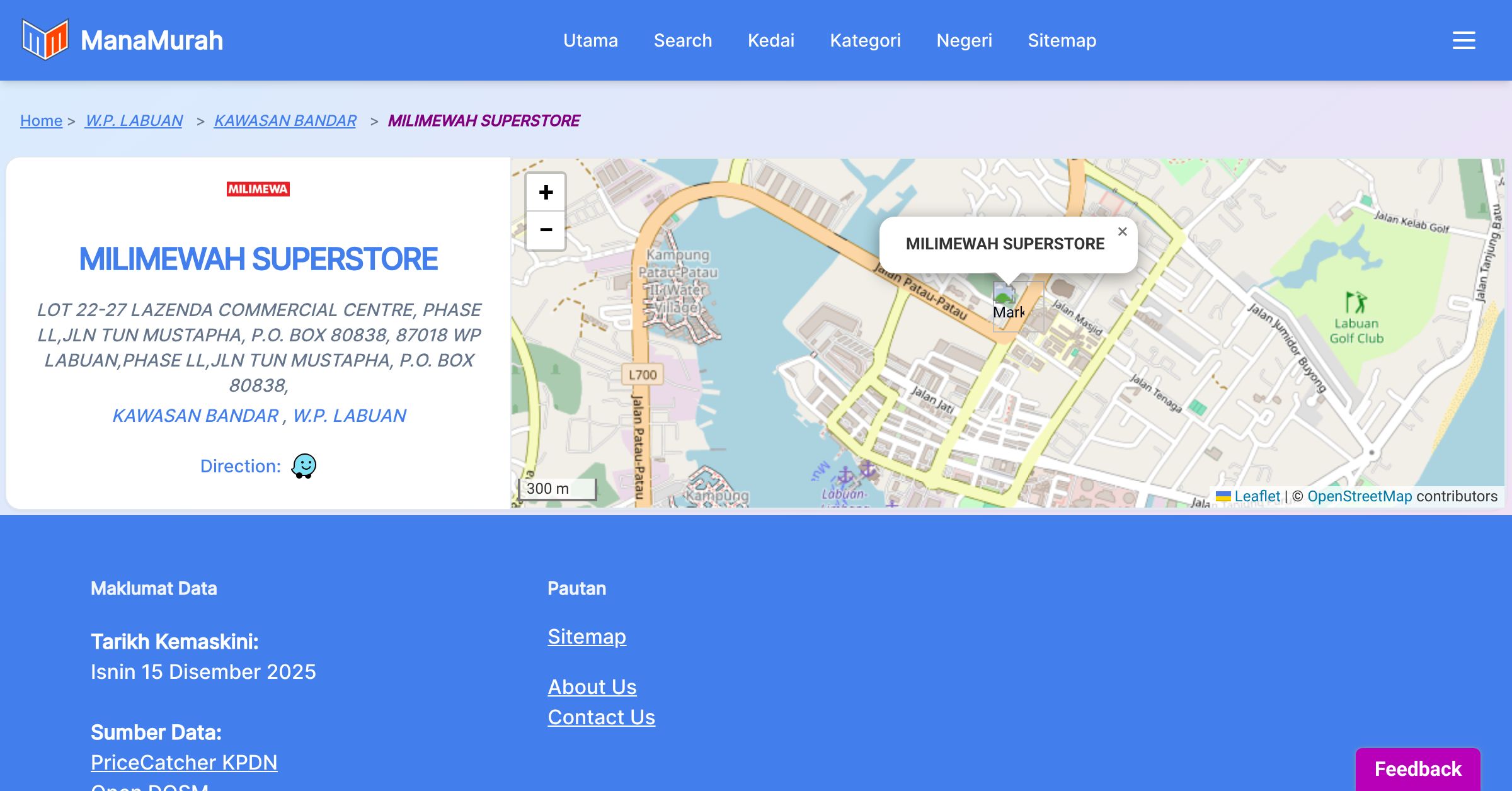
Task: Open the Leaflet attribution link
Action: [1256, 496]
